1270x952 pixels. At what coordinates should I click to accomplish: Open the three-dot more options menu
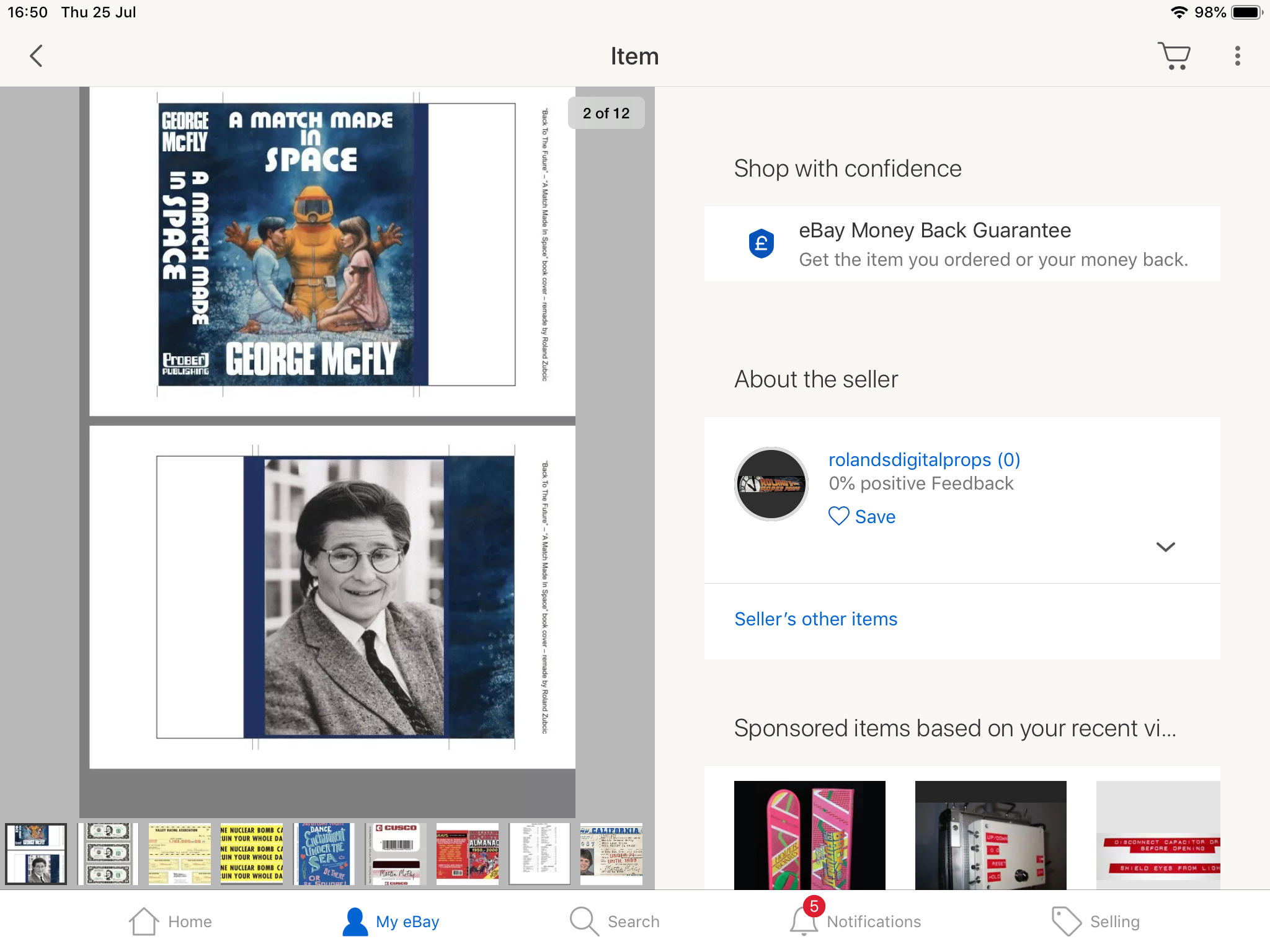point(1237,56)
